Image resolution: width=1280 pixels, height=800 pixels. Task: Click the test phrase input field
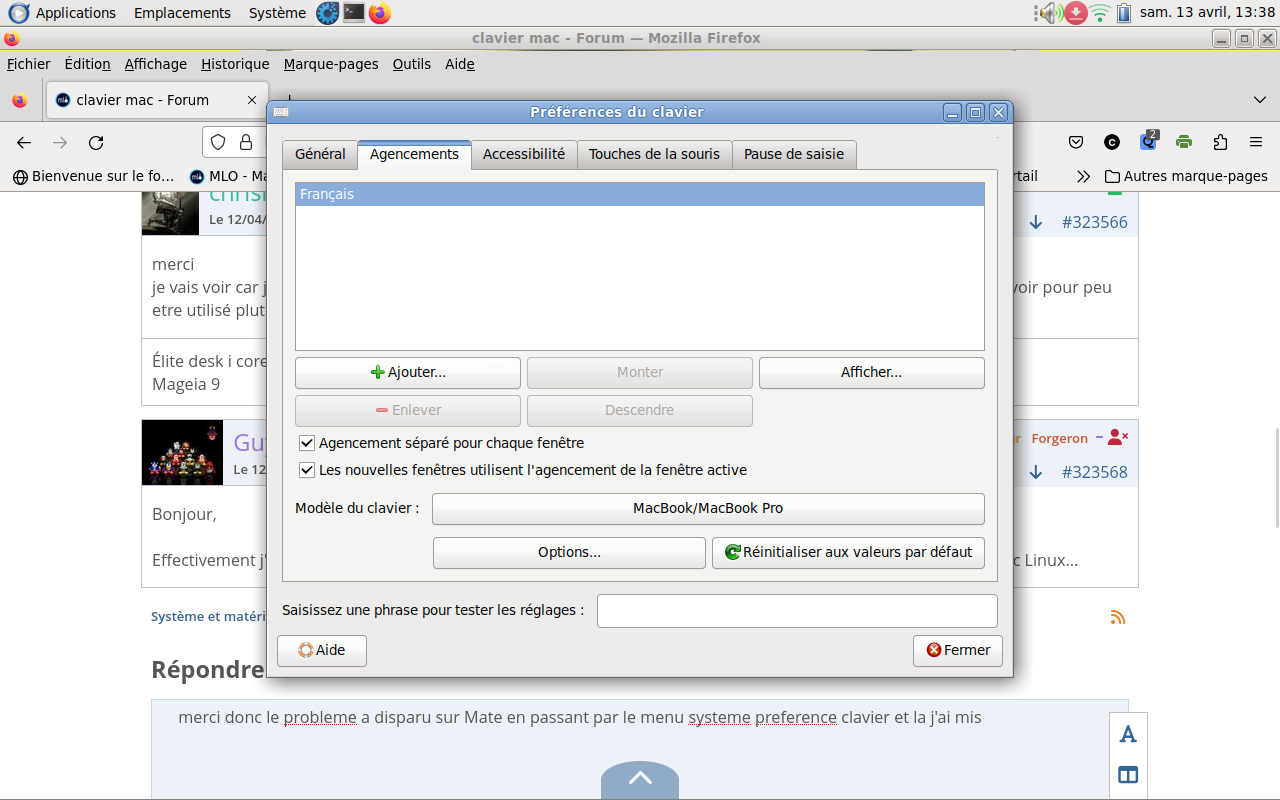797,611
